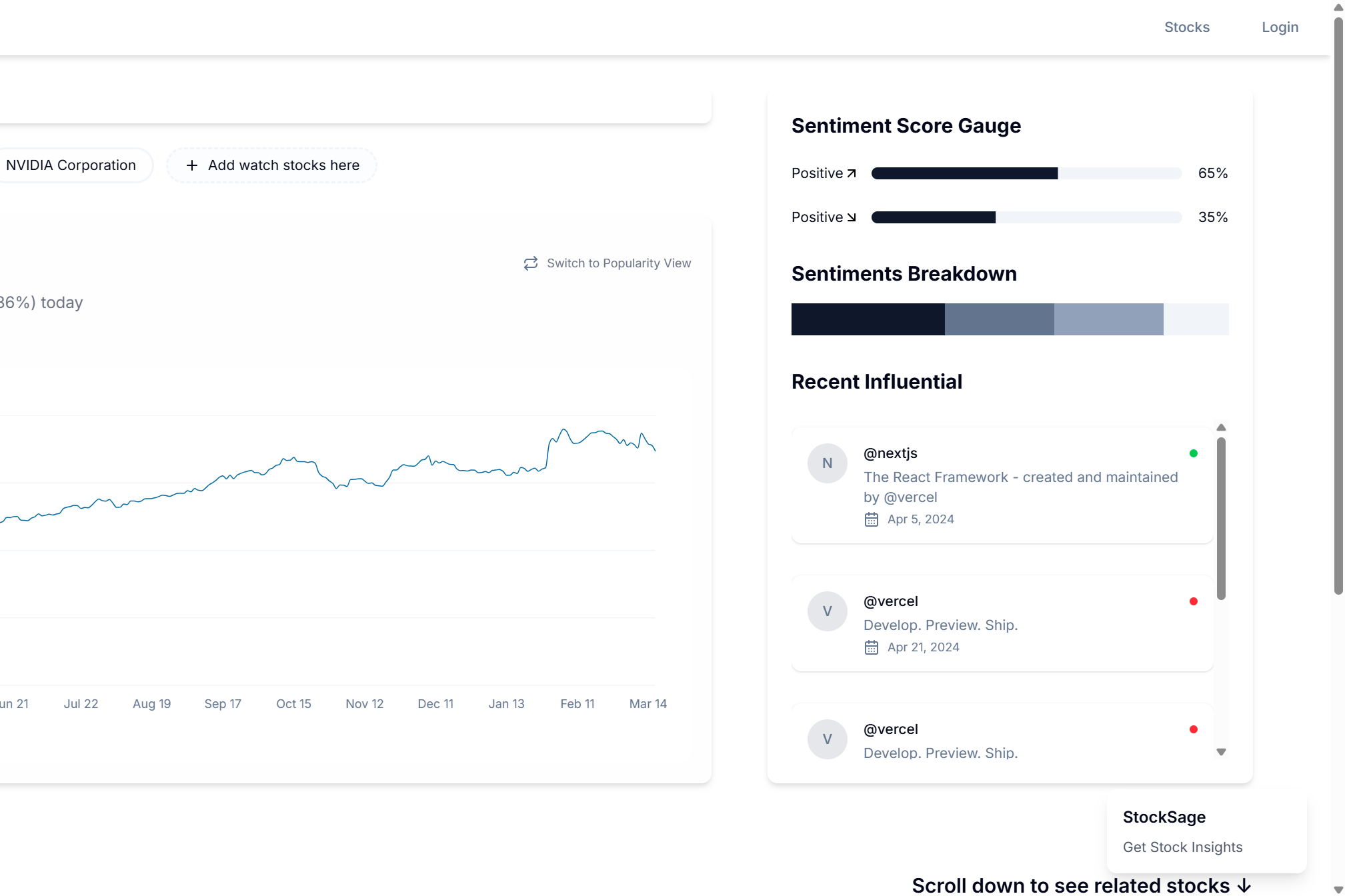Click the down-right arrow next to Positive 35%
Viewport: 1345px width, 896px height.
click(x=852, y=217)
